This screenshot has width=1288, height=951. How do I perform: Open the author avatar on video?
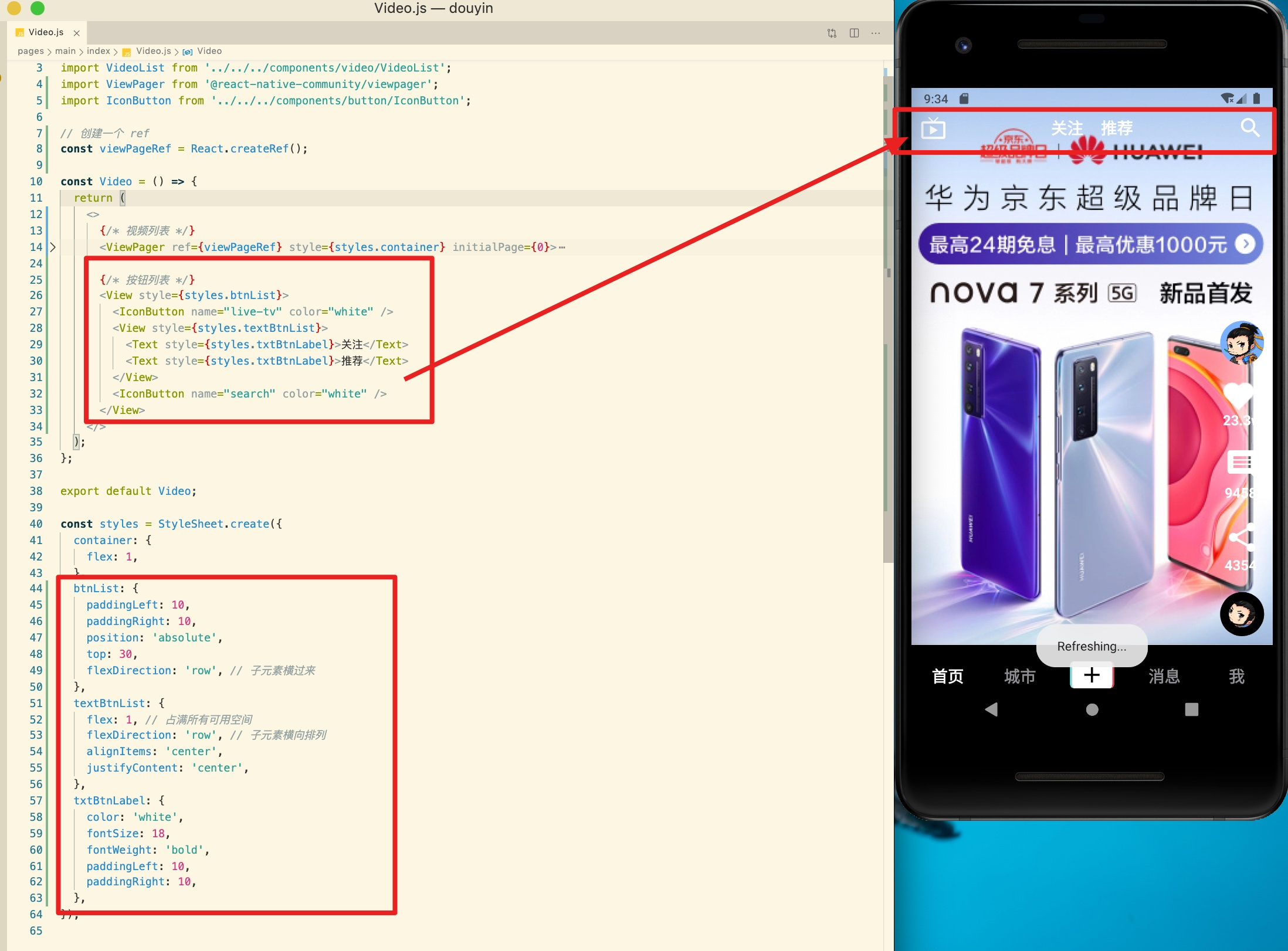pos(1242,342)
